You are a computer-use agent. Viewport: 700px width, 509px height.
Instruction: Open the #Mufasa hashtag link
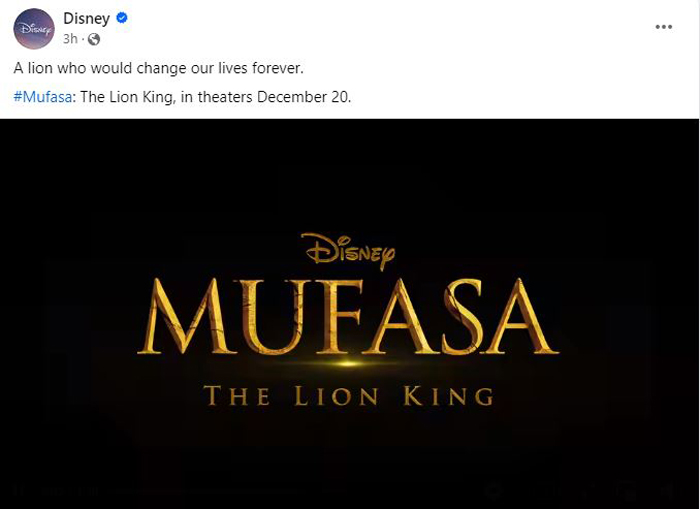[42, 97]
